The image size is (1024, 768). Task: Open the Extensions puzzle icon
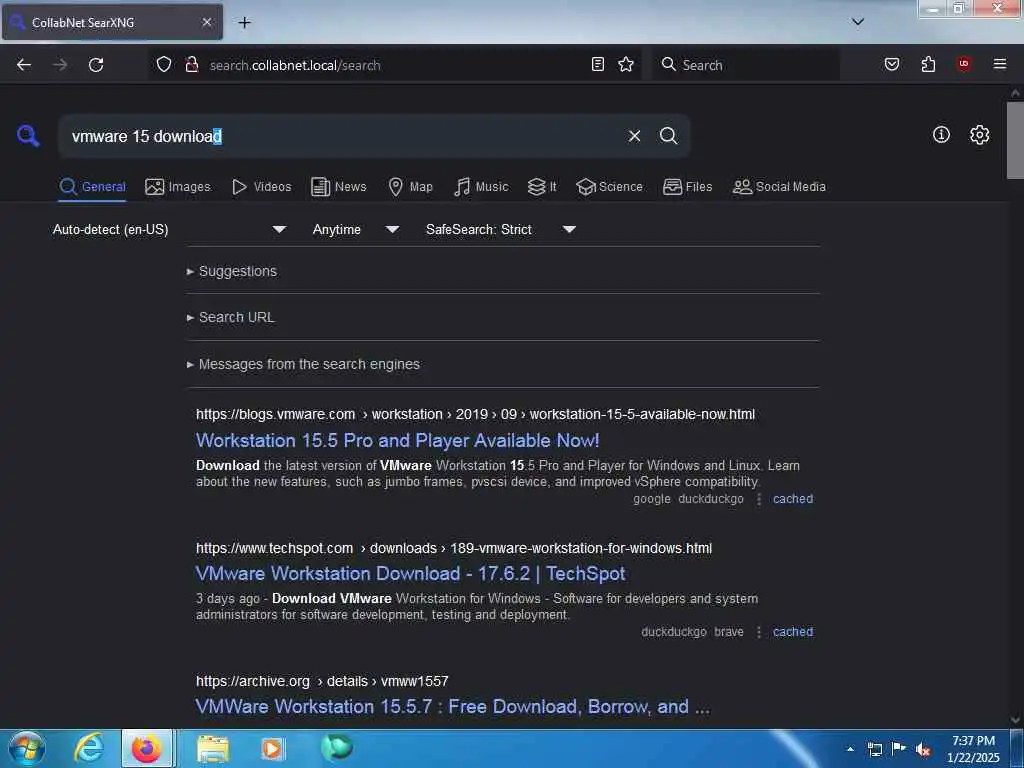(x=928, y=64)
